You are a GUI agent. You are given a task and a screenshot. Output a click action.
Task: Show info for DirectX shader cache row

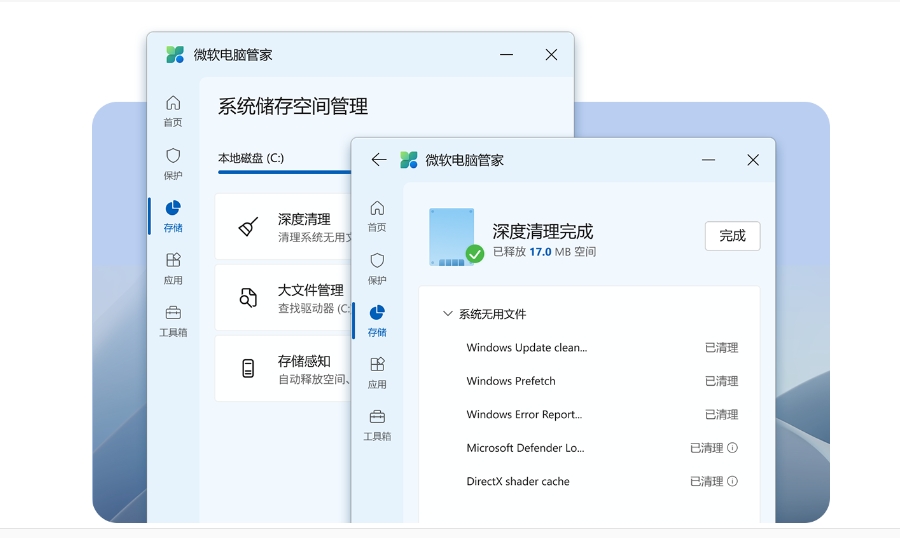click(x=732, y=481)
